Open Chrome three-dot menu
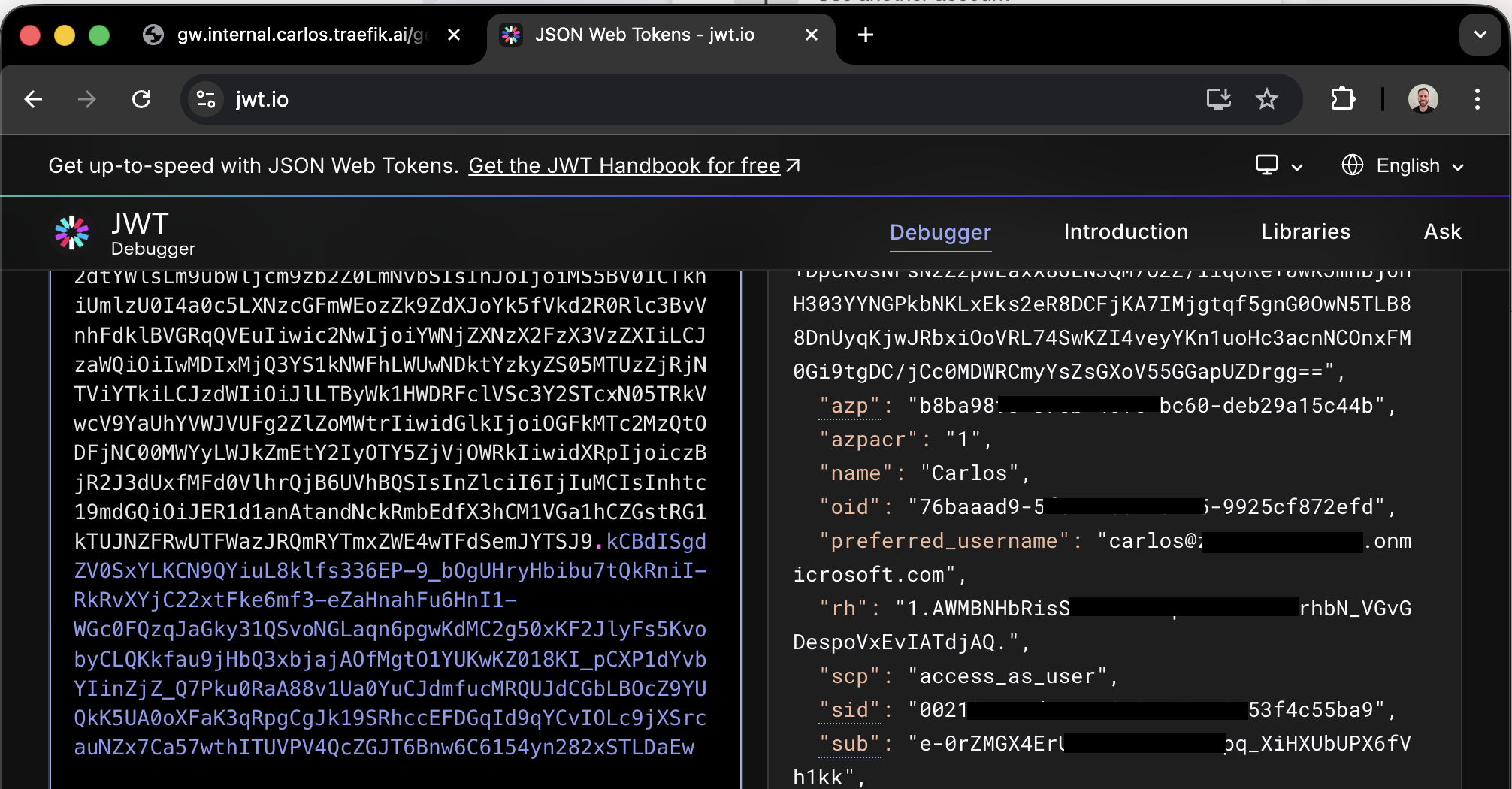Viewport: 1512px width, 789px height. 1477,99
